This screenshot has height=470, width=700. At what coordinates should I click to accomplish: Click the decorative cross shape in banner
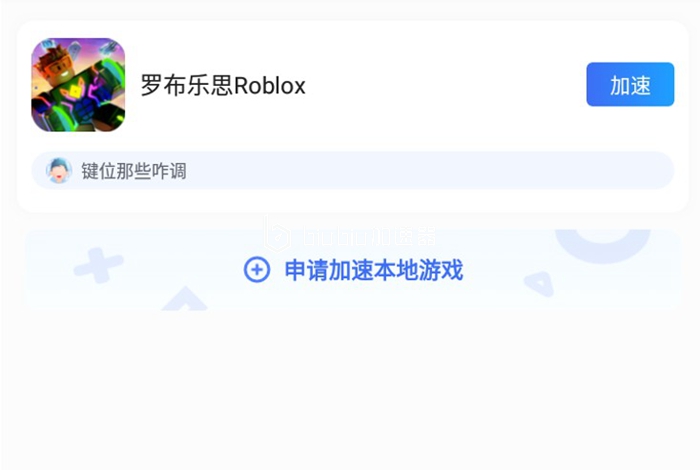[98, 266]
